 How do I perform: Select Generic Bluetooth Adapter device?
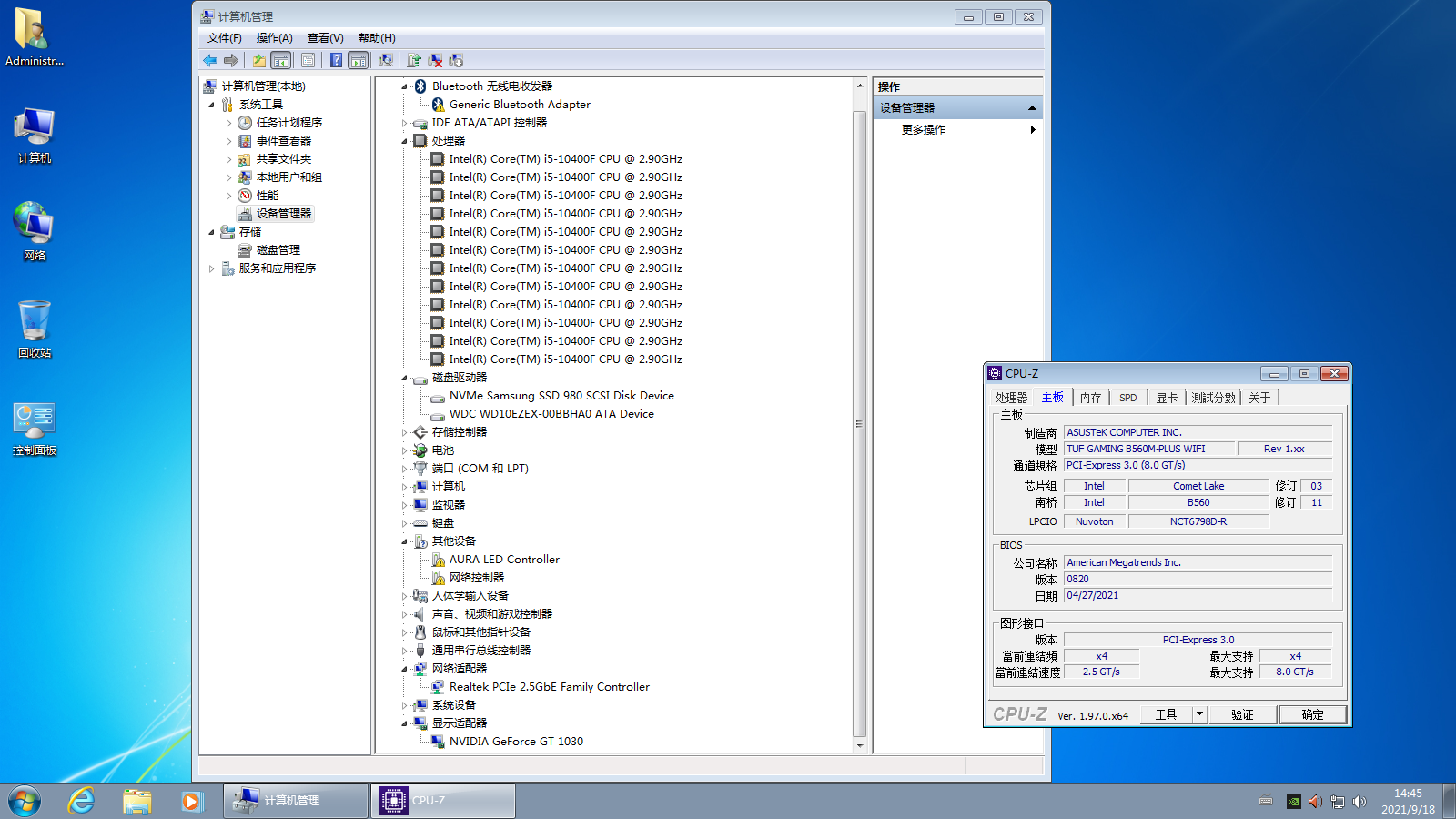click(x=520, y=105)
